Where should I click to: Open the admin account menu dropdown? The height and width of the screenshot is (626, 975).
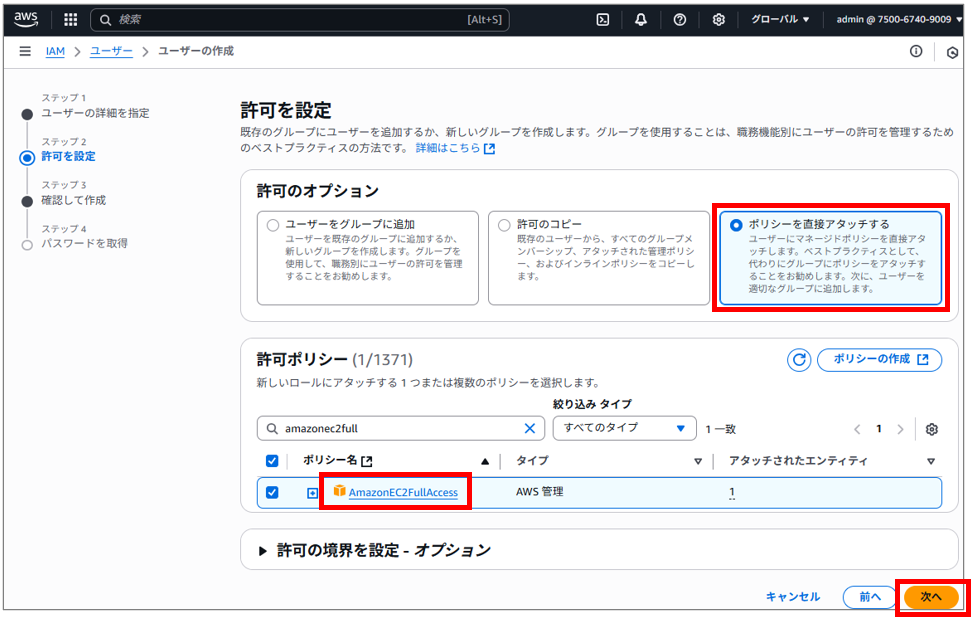tap(899, 20)
